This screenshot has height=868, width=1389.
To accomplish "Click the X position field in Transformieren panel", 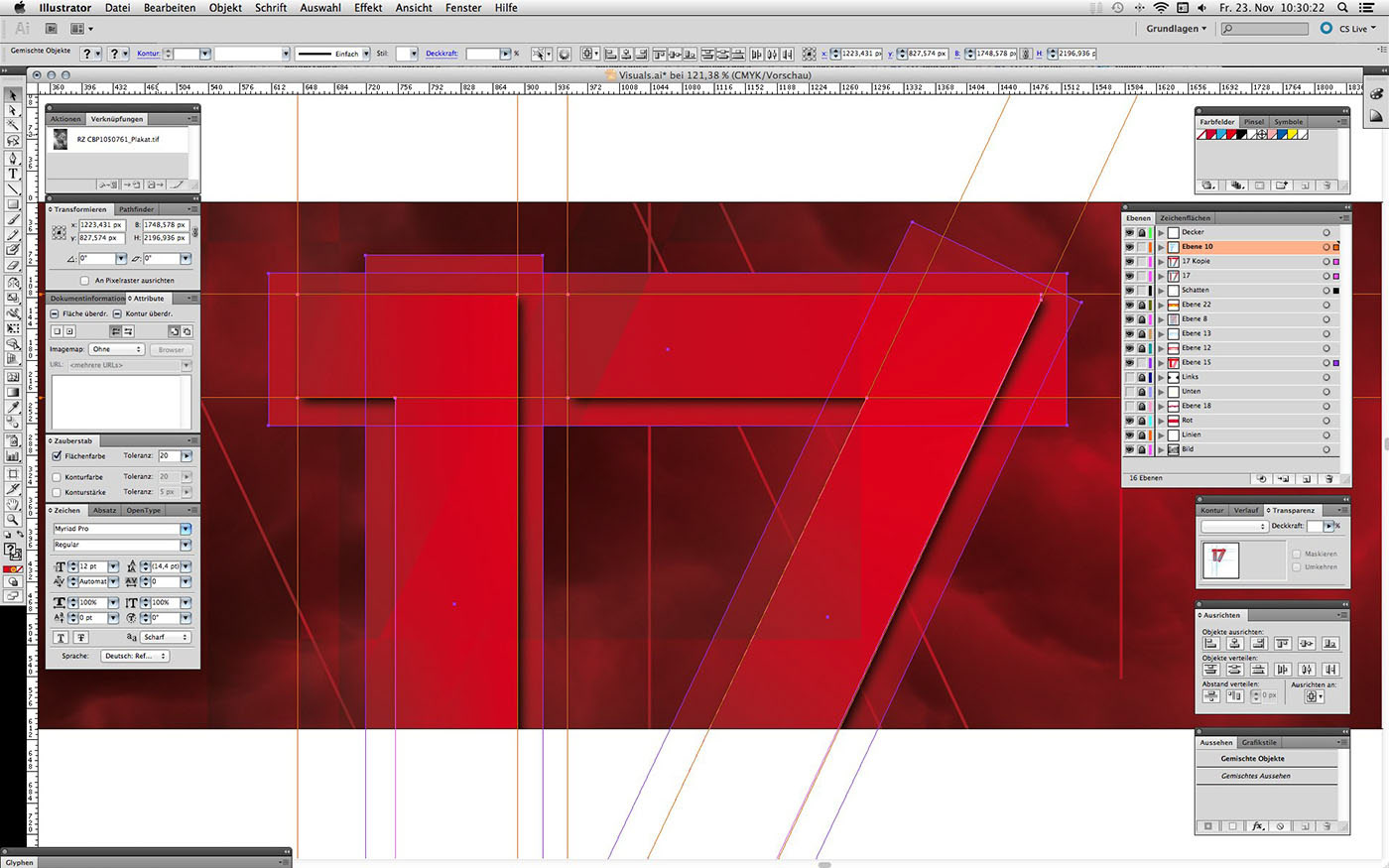I will [x=101, y=225].
